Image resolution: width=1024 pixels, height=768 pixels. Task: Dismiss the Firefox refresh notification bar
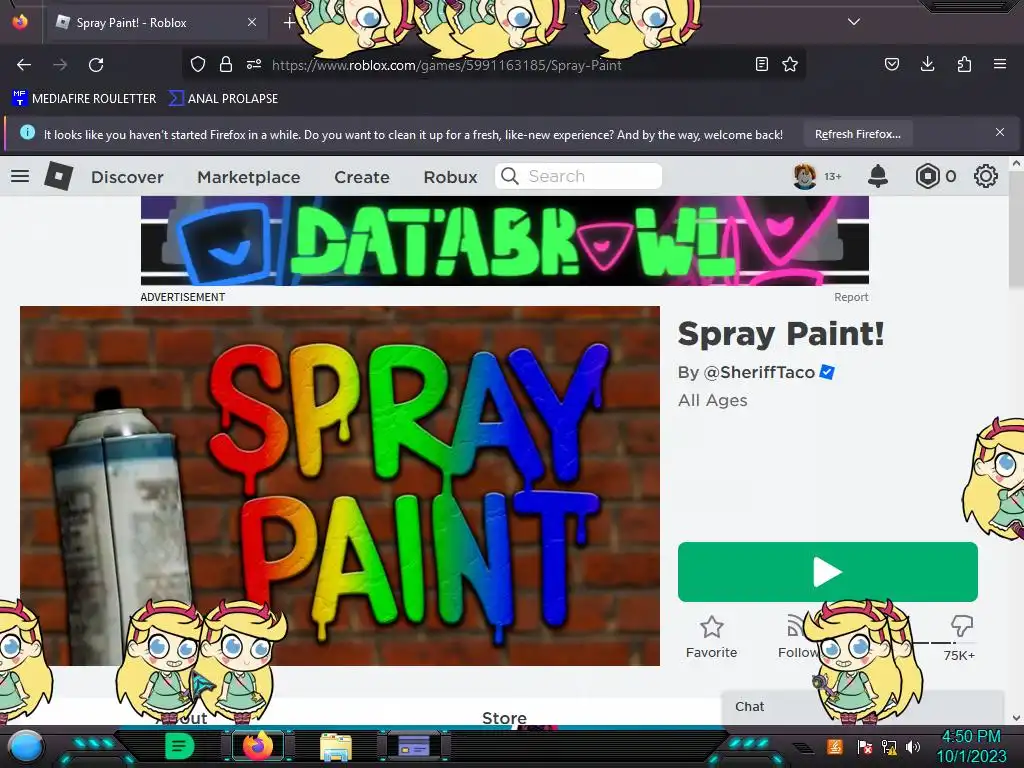tap(1000, 133)
